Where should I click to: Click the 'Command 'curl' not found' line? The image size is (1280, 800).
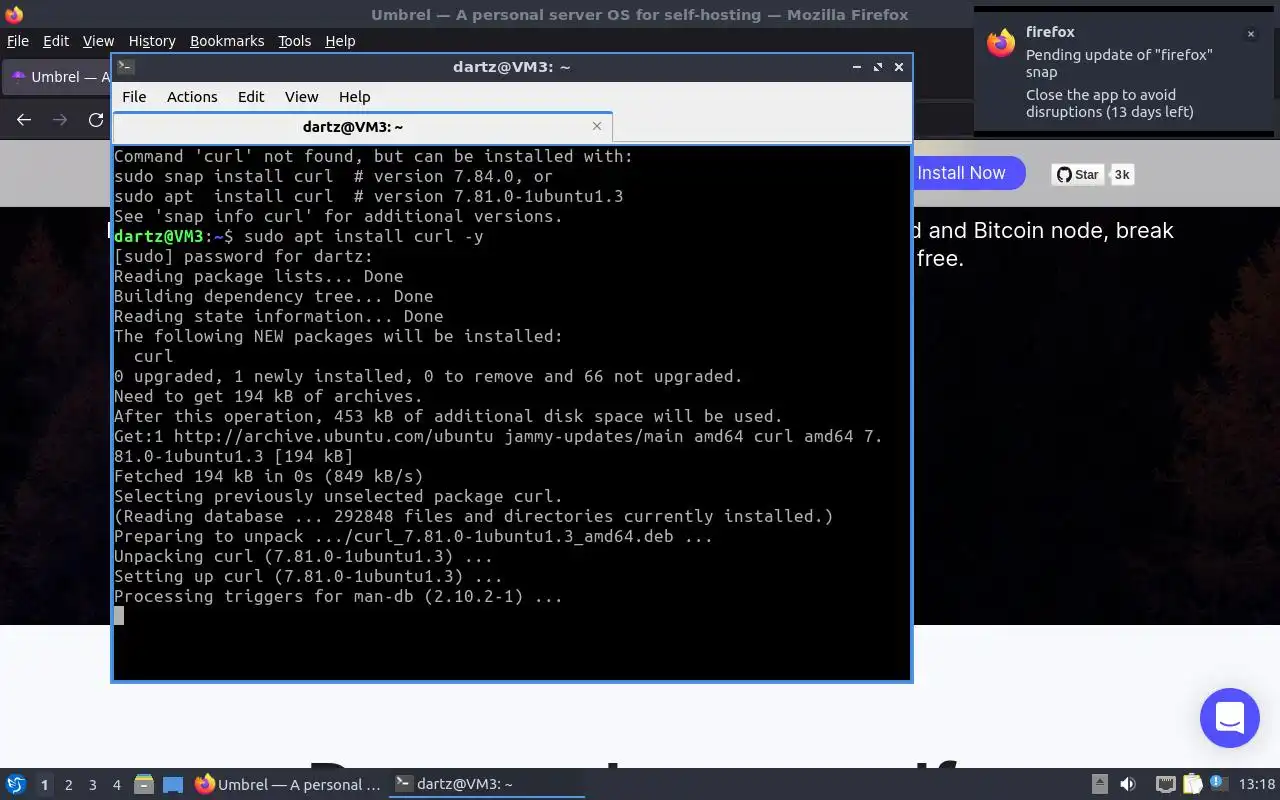373,156
